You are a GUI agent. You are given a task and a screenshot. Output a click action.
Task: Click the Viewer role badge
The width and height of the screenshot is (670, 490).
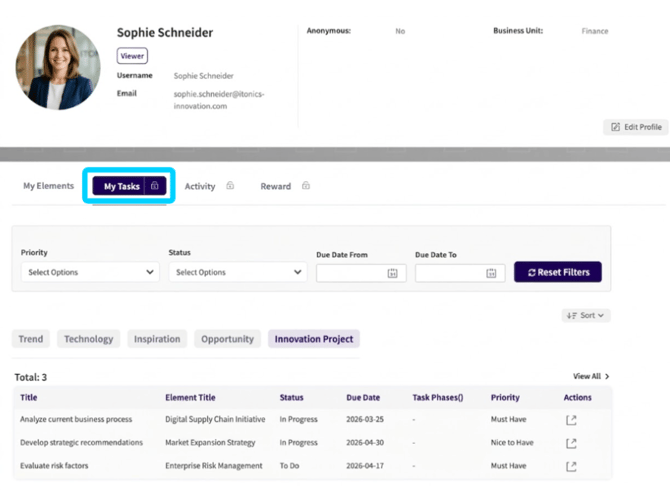[x=132, y=56]
